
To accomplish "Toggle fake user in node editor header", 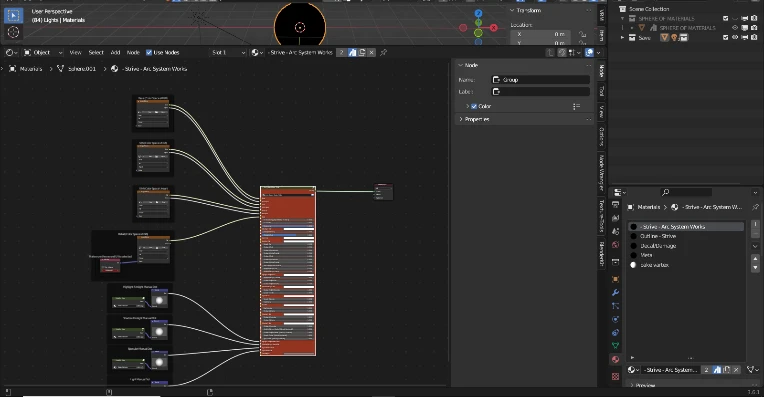I will point(352,53).
